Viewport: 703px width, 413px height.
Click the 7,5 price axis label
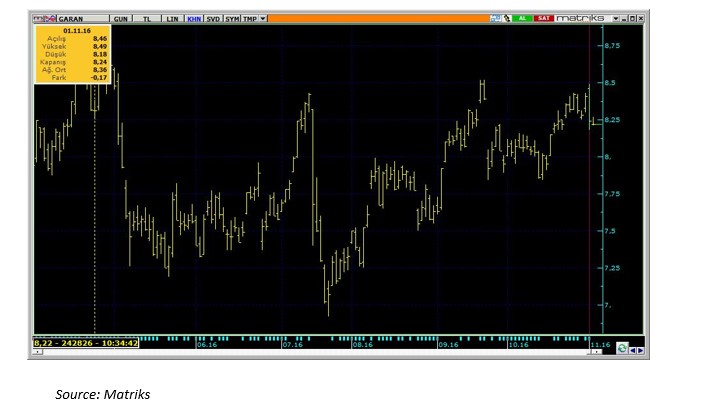pos(610,231)
